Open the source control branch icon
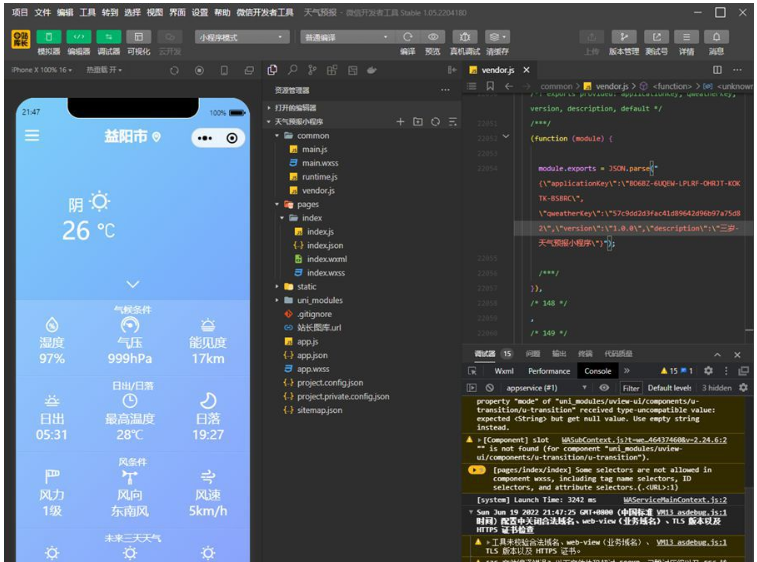The image size is (757, 562). (x=312, y=70)
